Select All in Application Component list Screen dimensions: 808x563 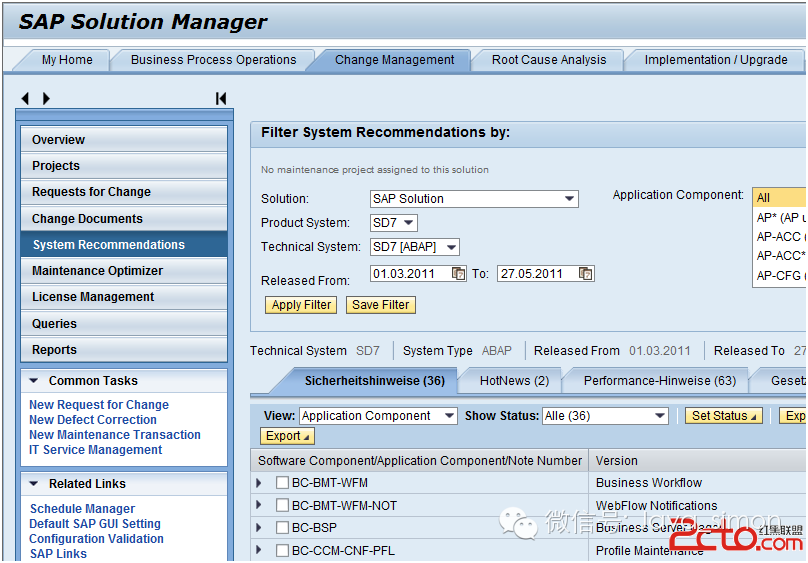point(780,198)
